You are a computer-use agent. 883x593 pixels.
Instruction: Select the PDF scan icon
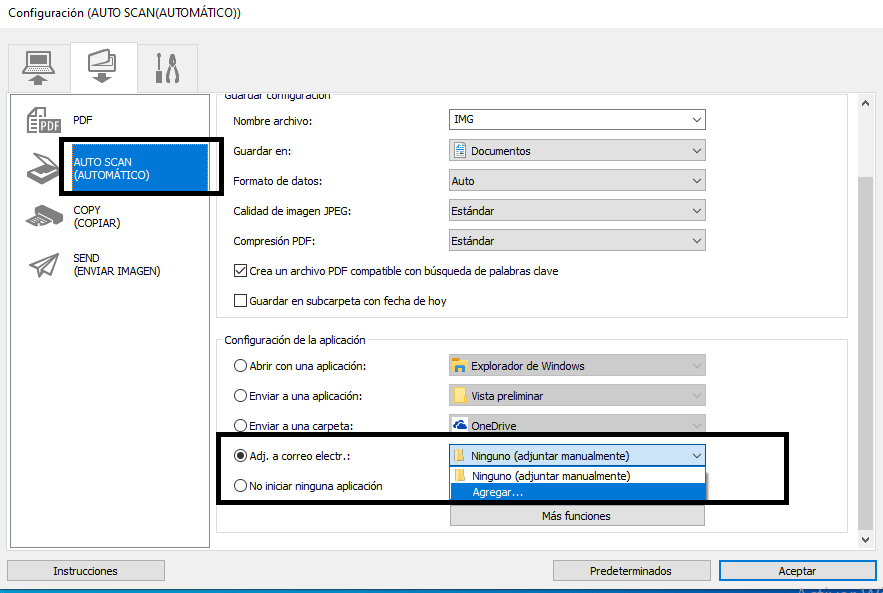(x=43, y=120)
